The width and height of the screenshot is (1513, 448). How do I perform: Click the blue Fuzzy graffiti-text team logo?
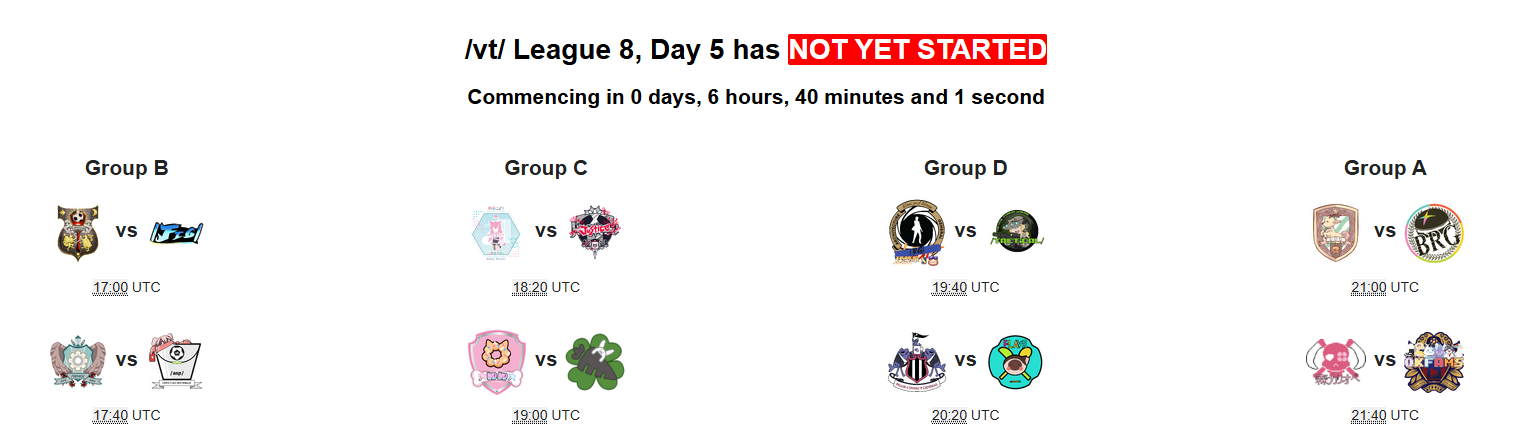(x=176, y=232)
